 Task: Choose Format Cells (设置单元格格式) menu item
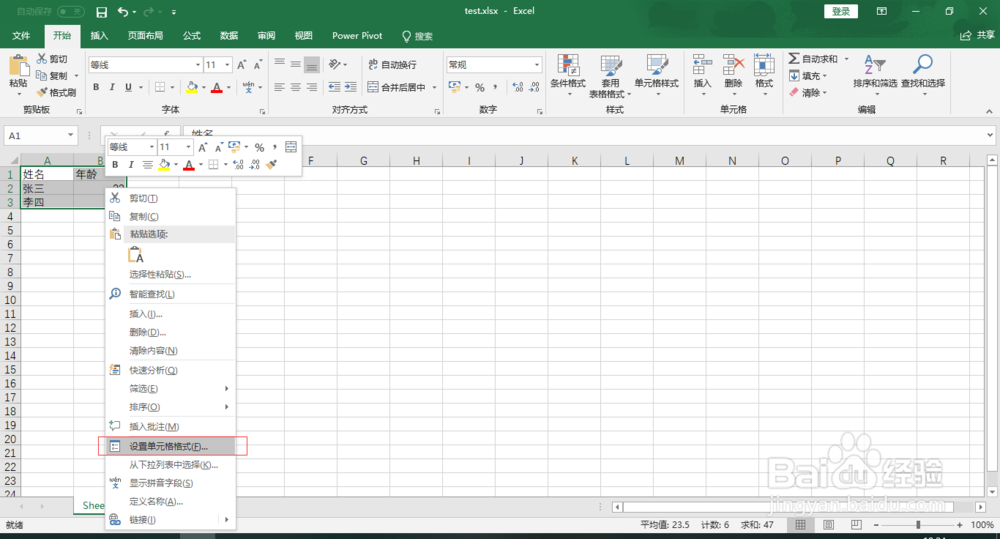(170, 447)
